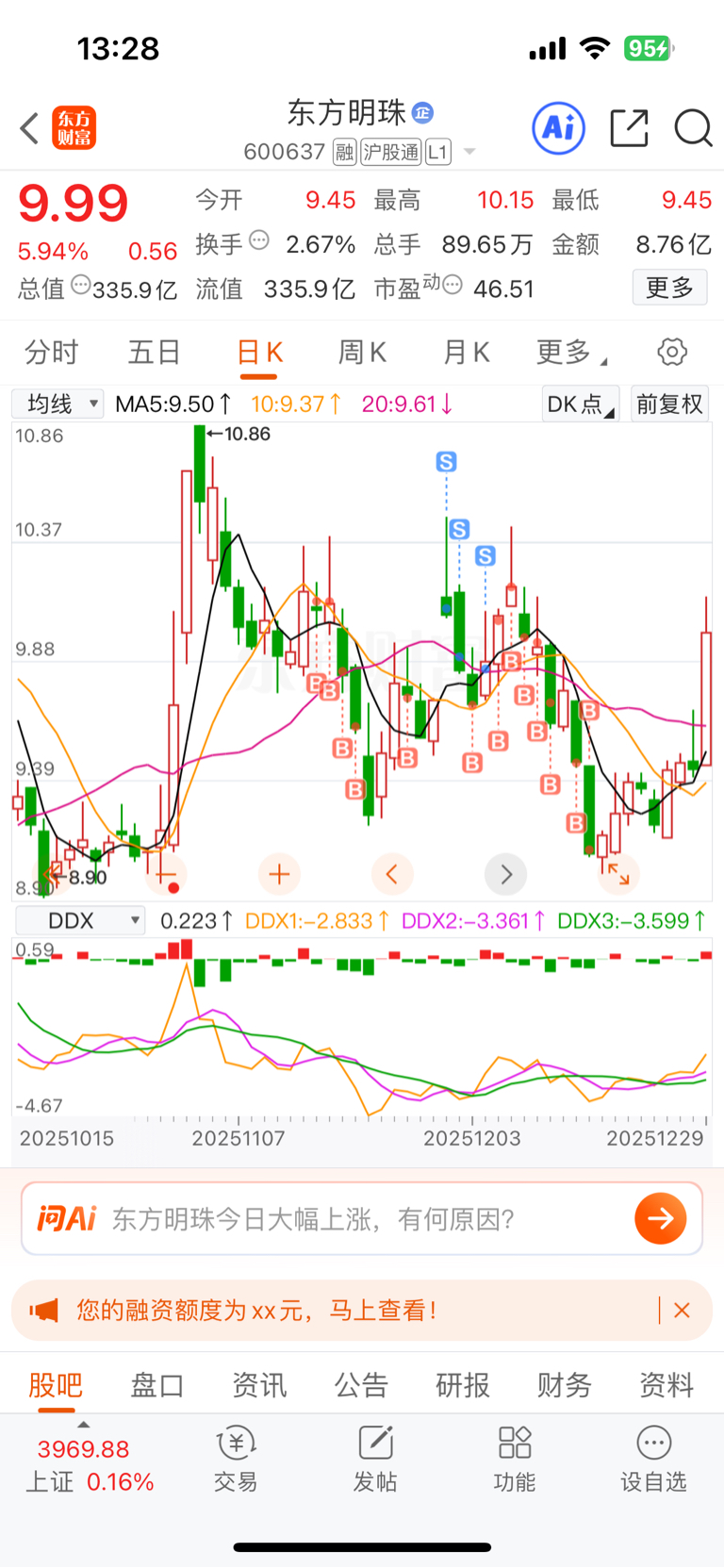Tap the 20:9.61 moving average value
Viewport: 724px width, 1568px height.
[407, 404]
